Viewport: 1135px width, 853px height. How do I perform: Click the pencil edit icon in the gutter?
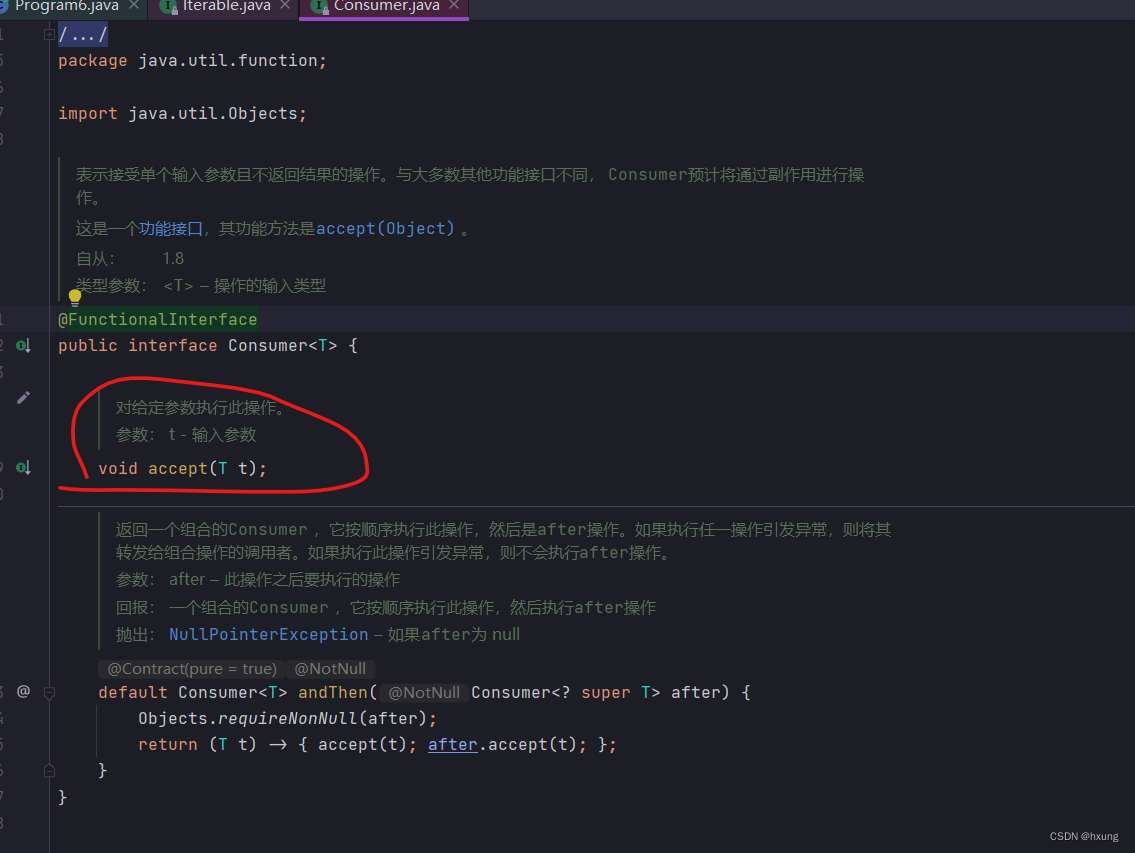24,397
